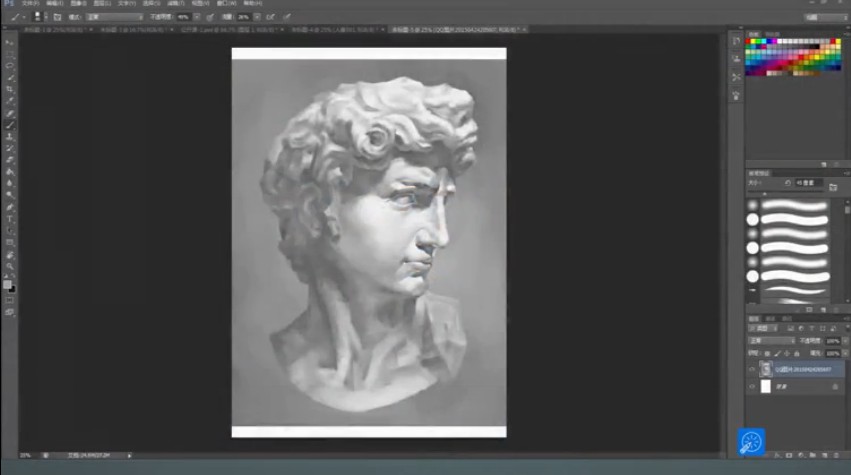
Task: Select the History Brush tool
Action: coord(10,148)
